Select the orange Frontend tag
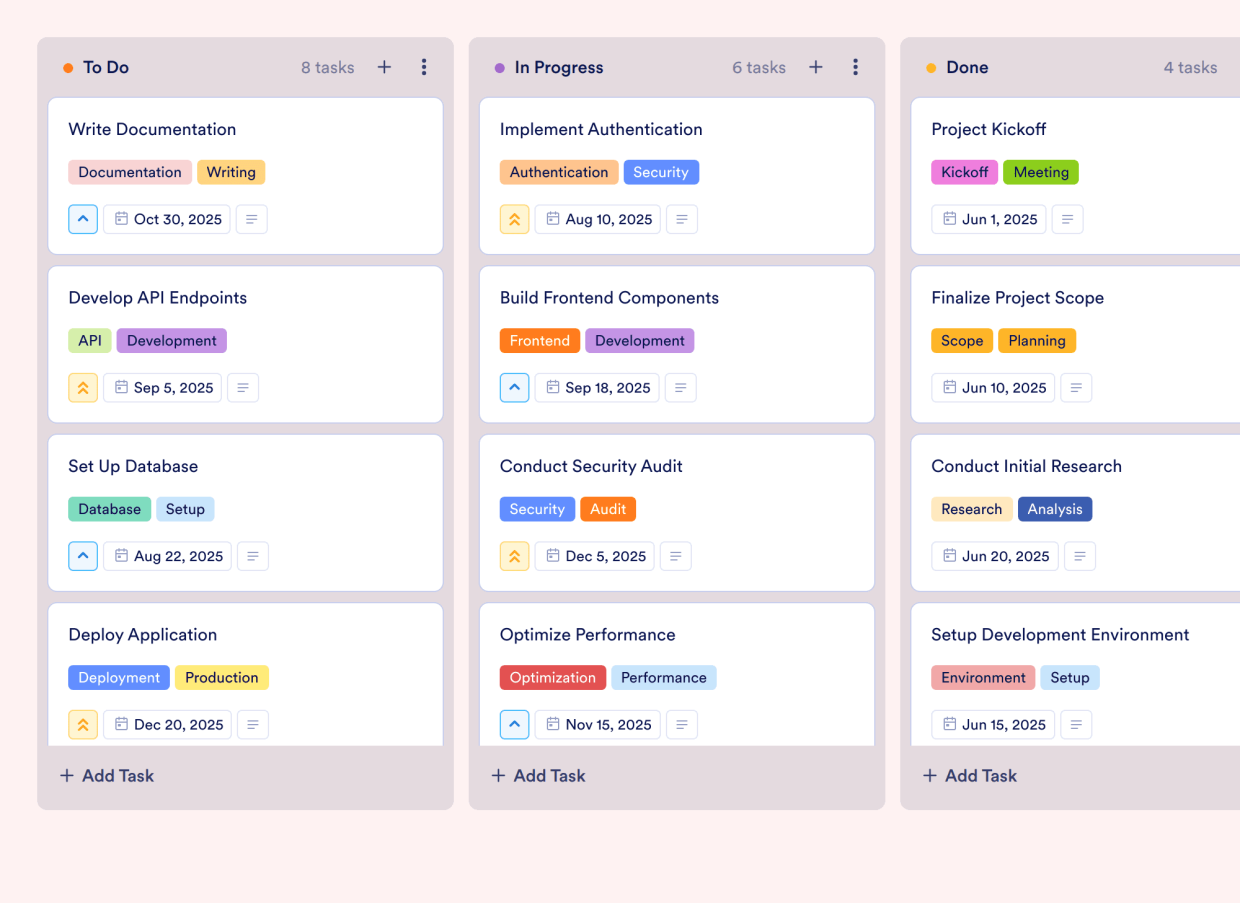This screenshot has height=903, width=1240. pyautogui.click(x=539, y=340)
